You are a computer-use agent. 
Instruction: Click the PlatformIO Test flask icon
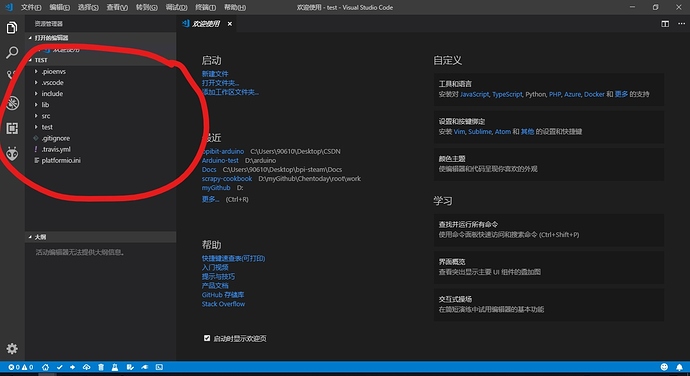coord(115,367)
